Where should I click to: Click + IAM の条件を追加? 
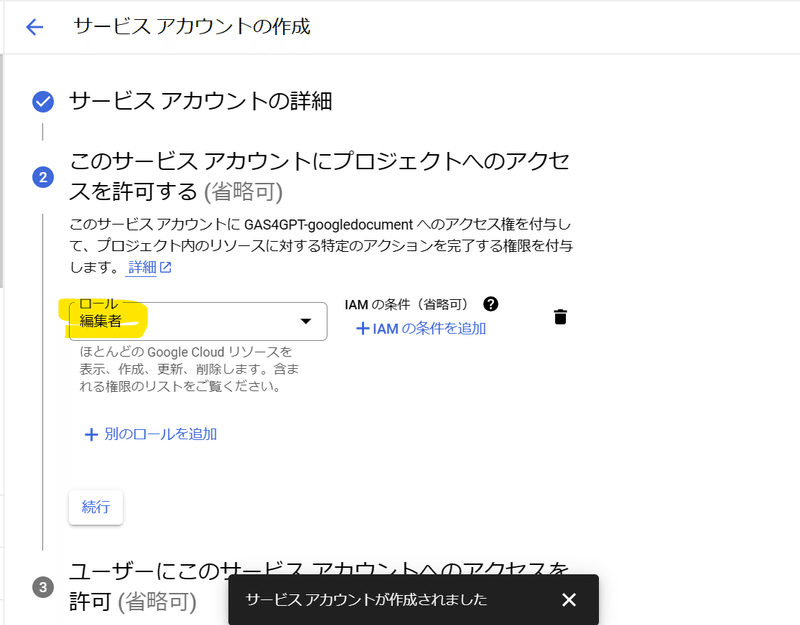pos(421,329)
